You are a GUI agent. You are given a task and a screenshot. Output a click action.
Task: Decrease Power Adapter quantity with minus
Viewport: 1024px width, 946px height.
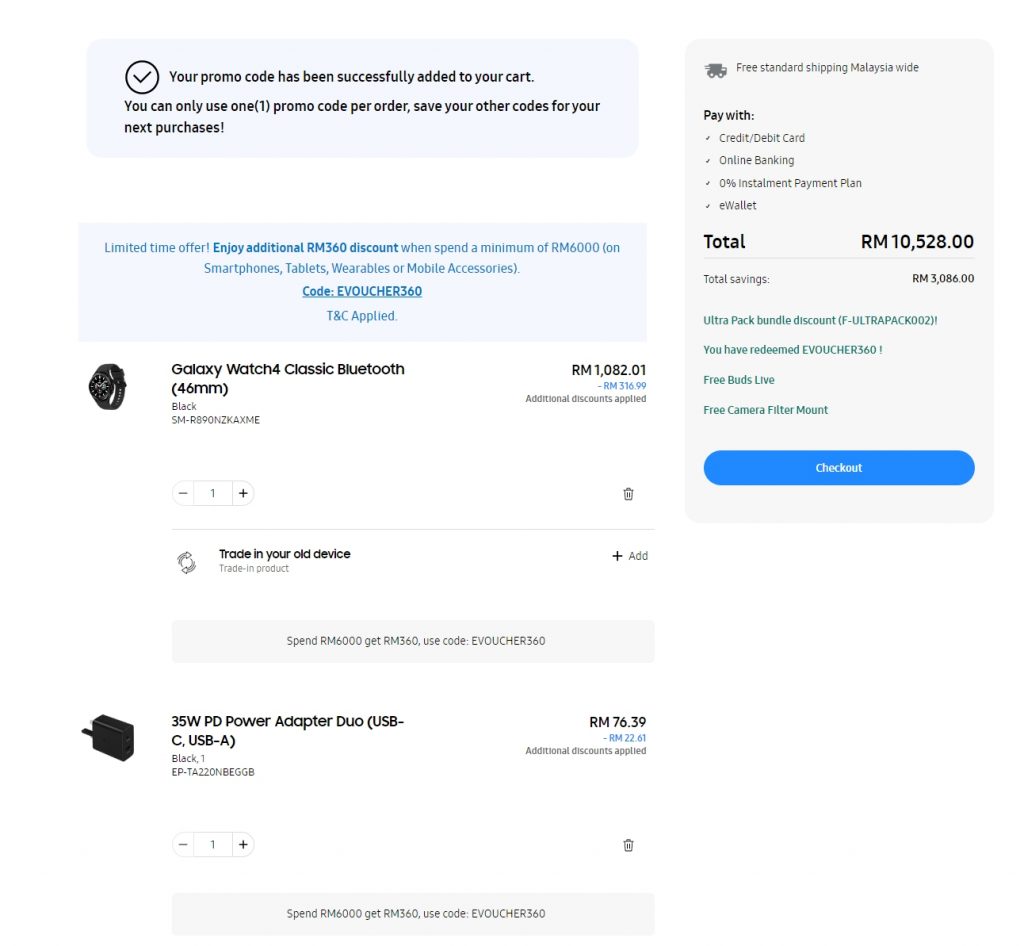183,845
